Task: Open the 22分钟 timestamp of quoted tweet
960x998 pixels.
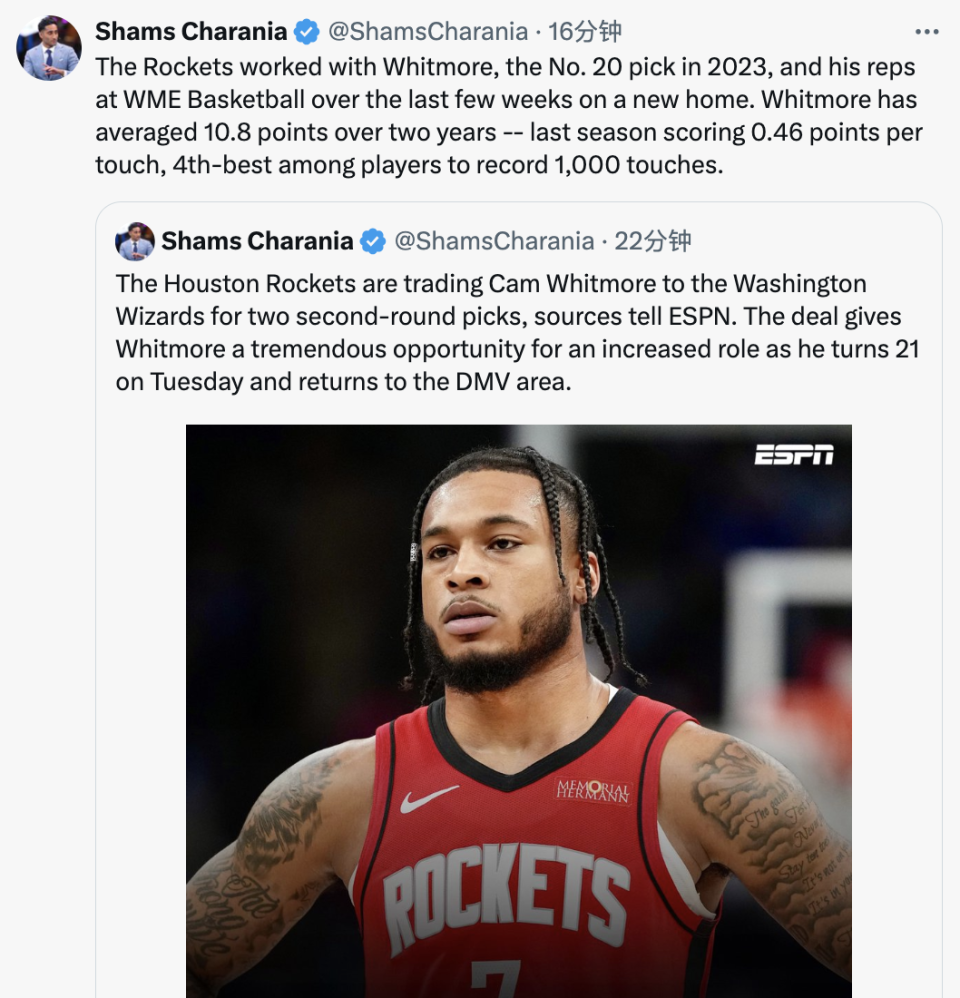Action: pyautogui.click(x=653, y=241)
